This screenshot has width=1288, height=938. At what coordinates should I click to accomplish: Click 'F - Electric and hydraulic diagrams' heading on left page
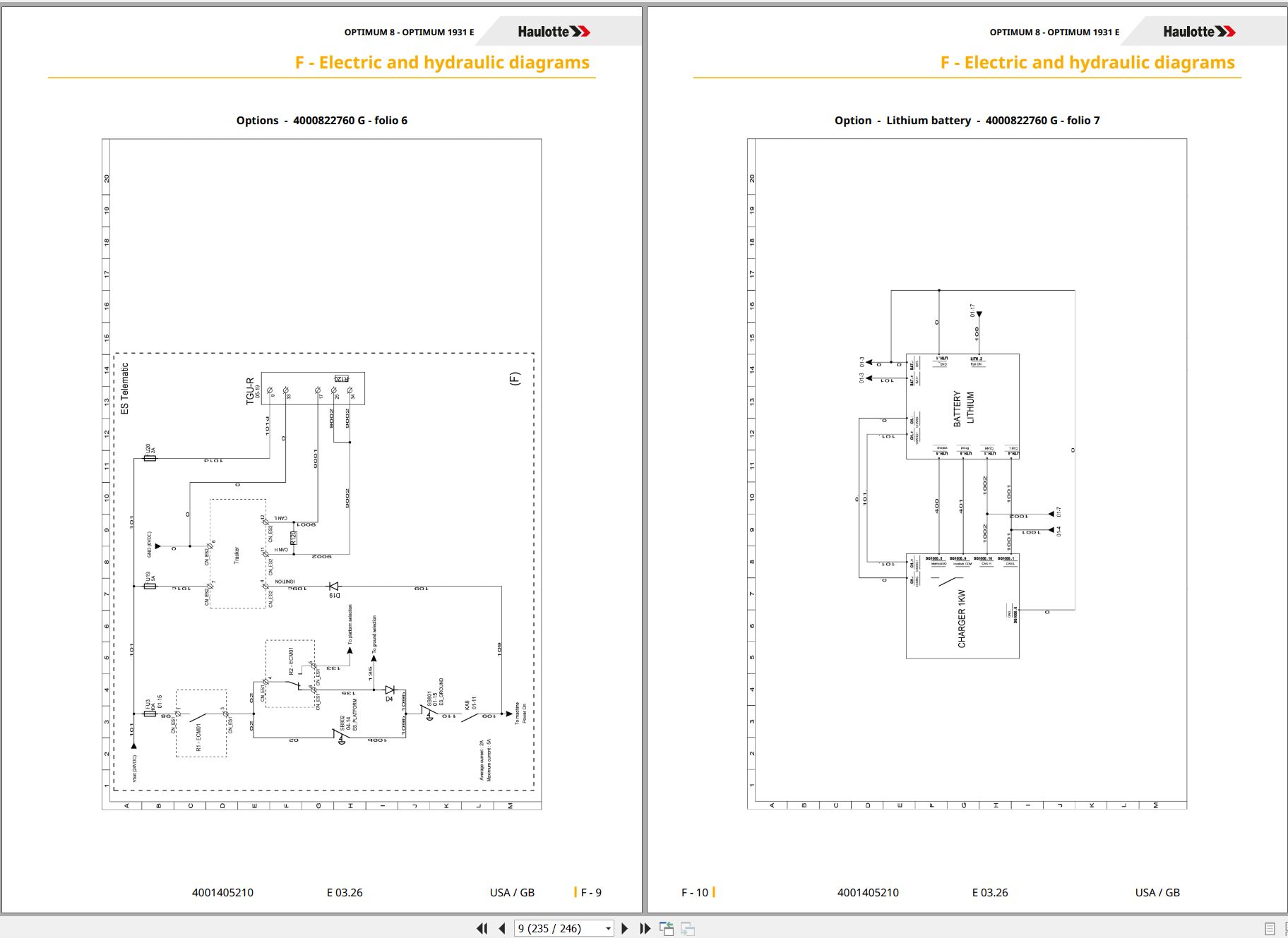click(x=442, y=63)
